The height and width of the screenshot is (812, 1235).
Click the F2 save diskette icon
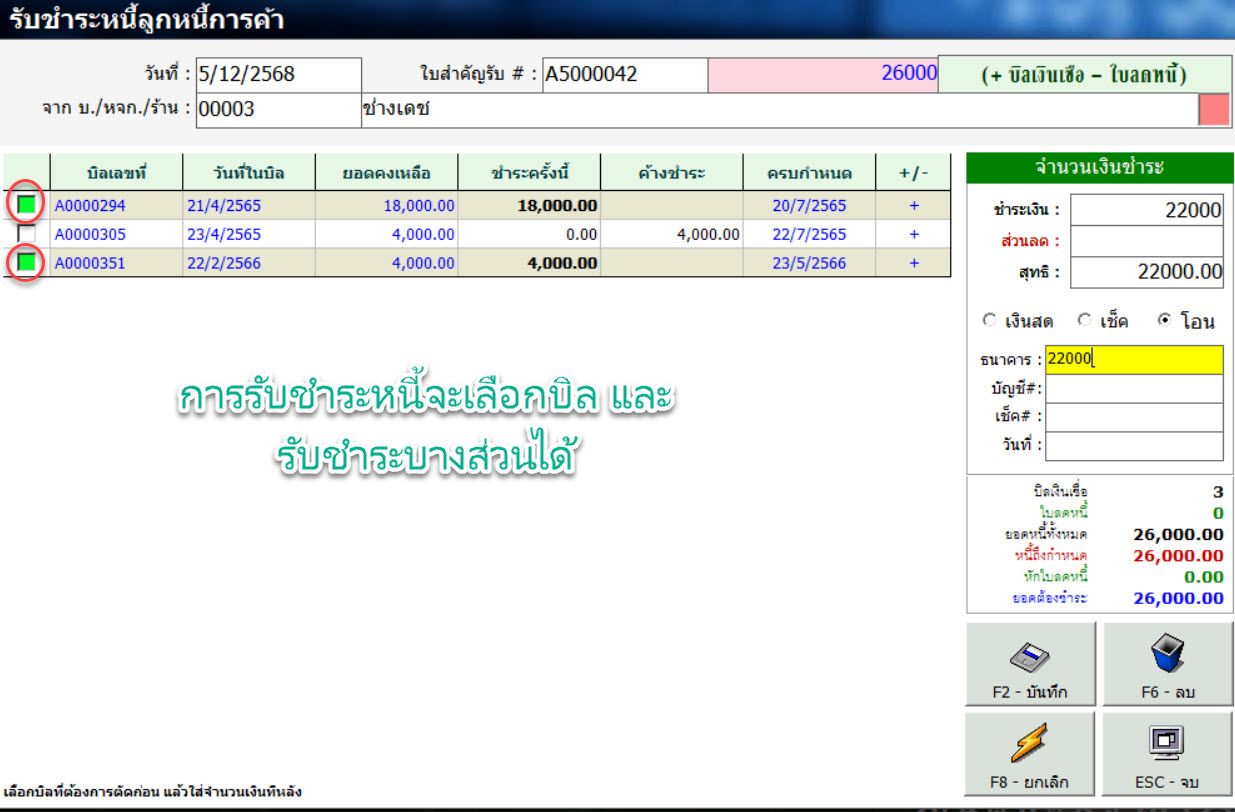click(x=1030, y=656)
